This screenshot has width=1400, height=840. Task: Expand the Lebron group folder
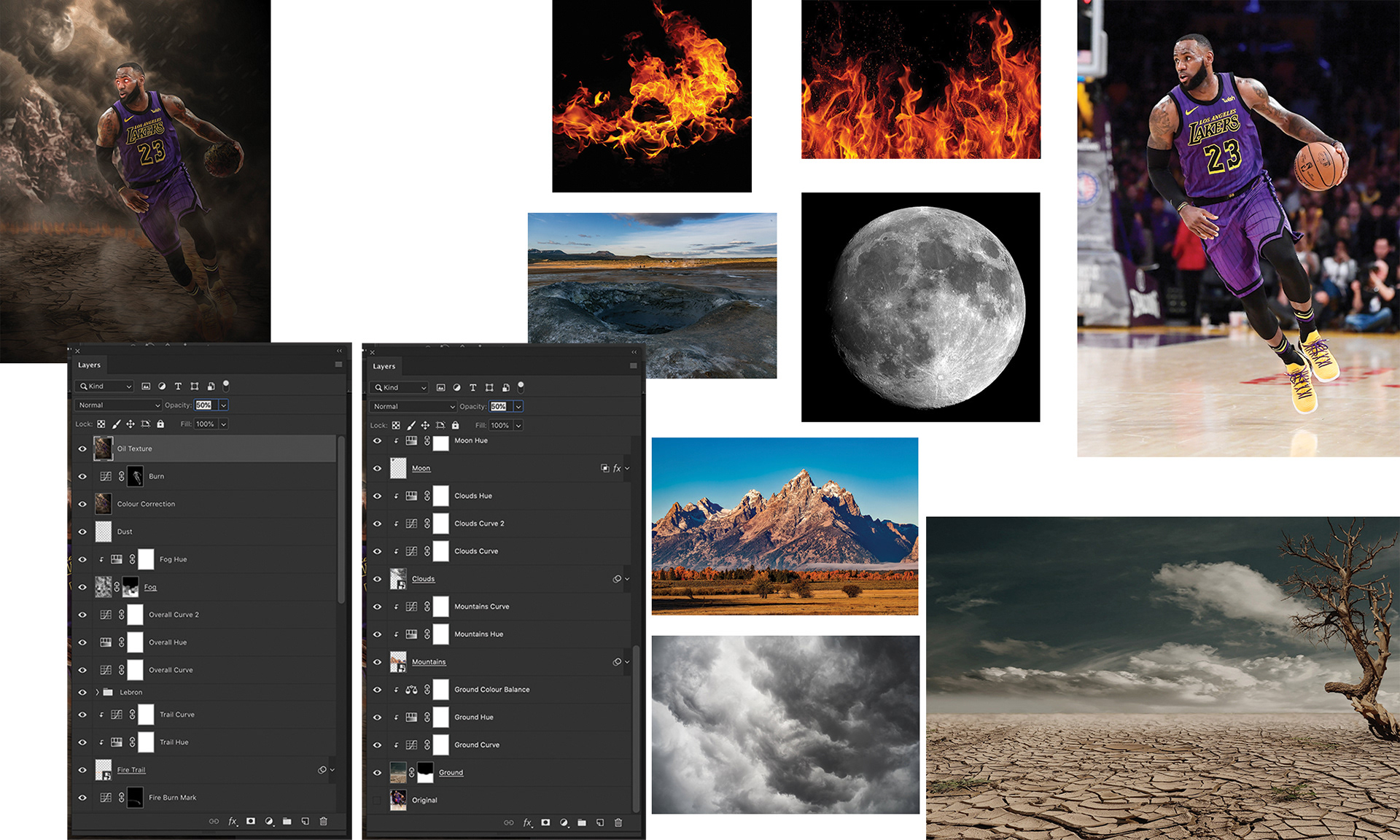(97, 693)
